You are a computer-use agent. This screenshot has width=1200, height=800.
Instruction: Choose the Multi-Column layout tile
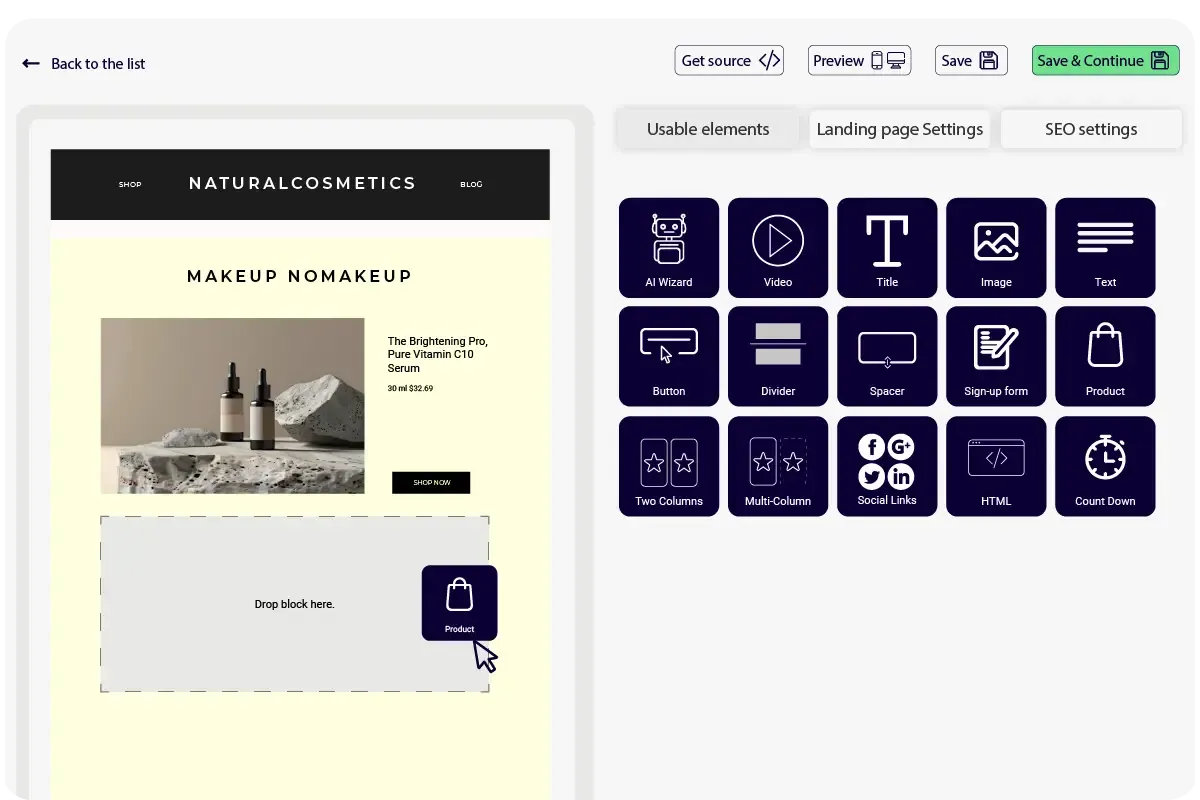tap(778, 466)
